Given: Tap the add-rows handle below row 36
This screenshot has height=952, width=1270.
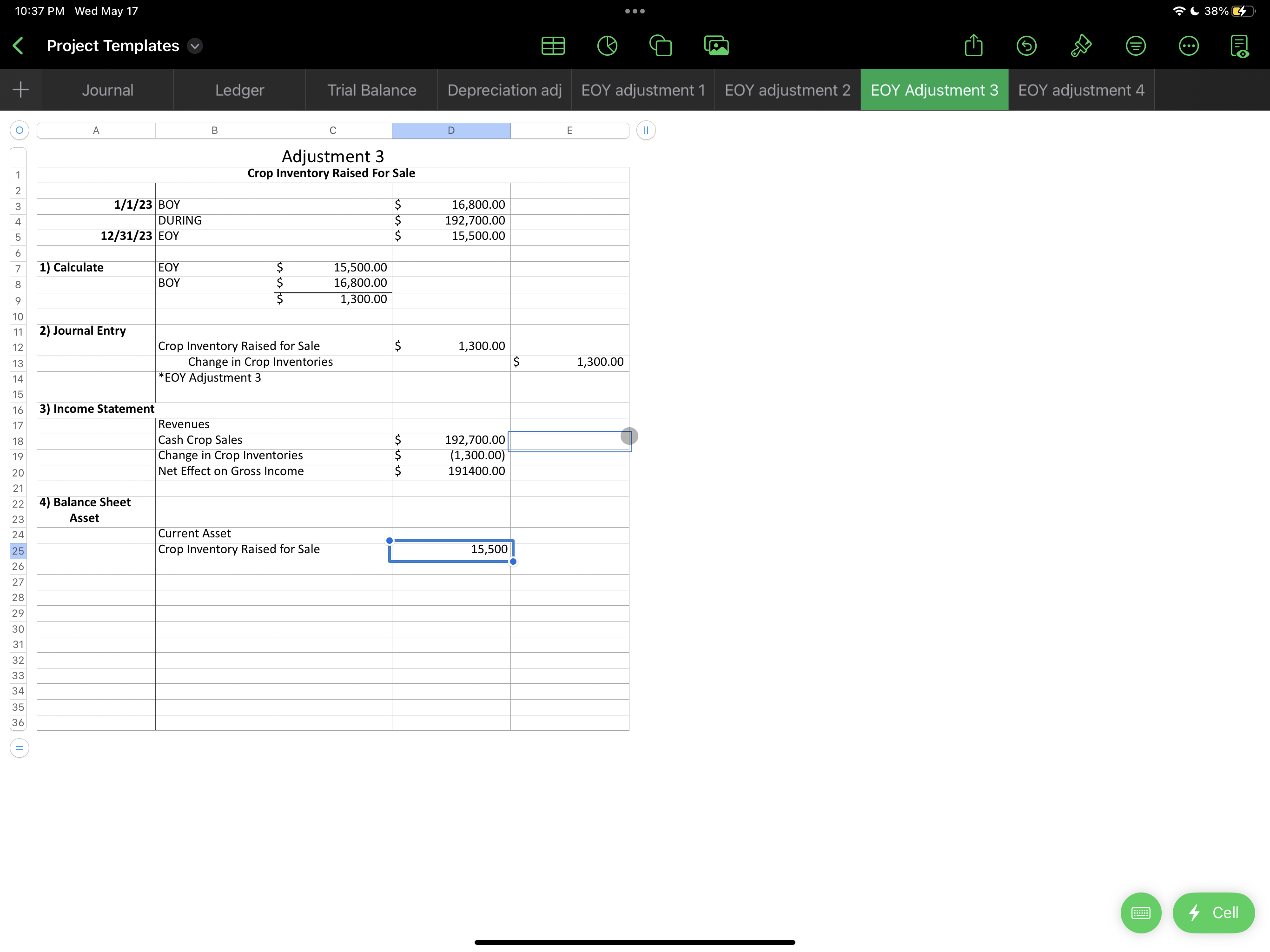Looking at the screenshot, I should click(20, 747).
